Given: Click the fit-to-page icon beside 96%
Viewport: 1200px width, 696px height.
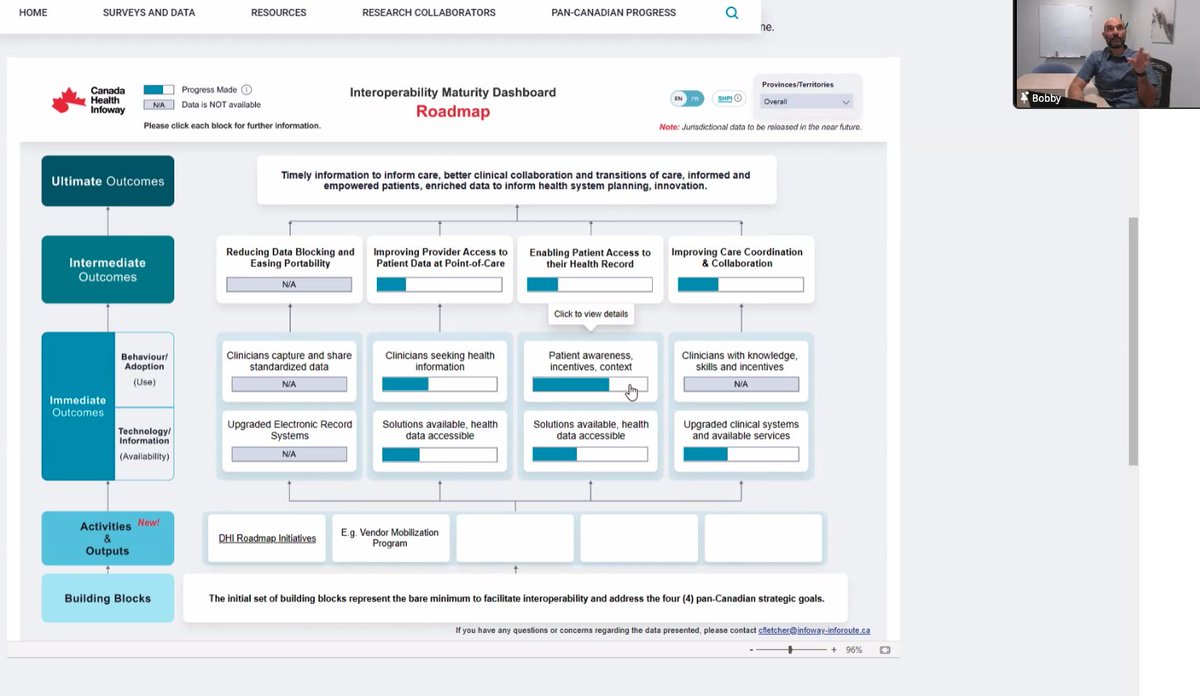Looking at the screenshot, I should (885, 650).
